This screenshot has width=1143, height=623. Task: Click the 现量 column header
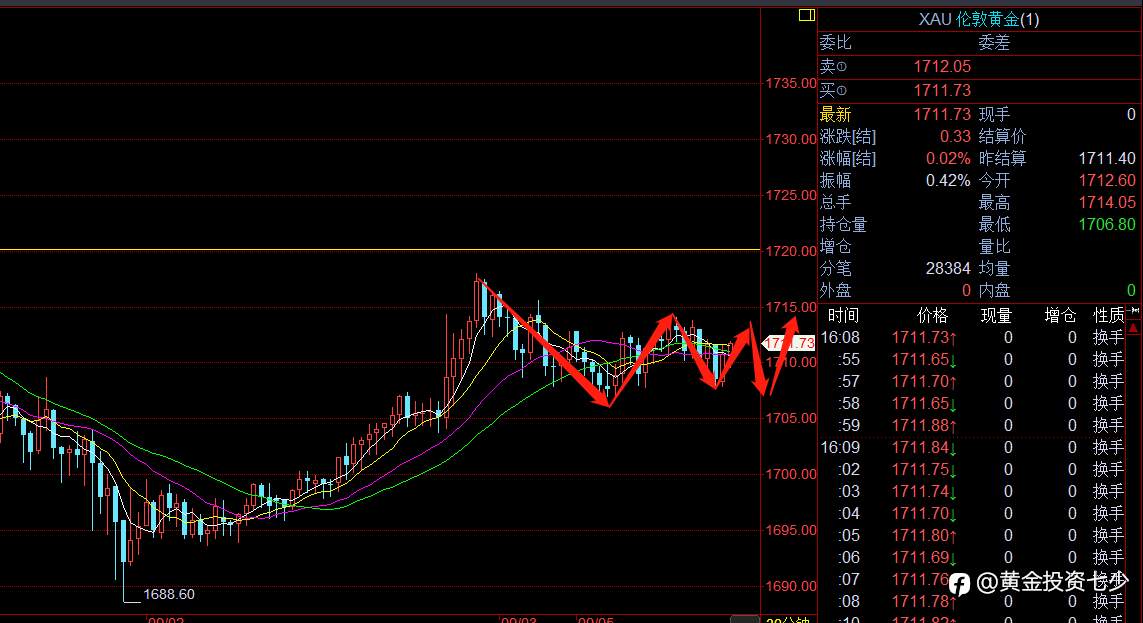[996, 315]
